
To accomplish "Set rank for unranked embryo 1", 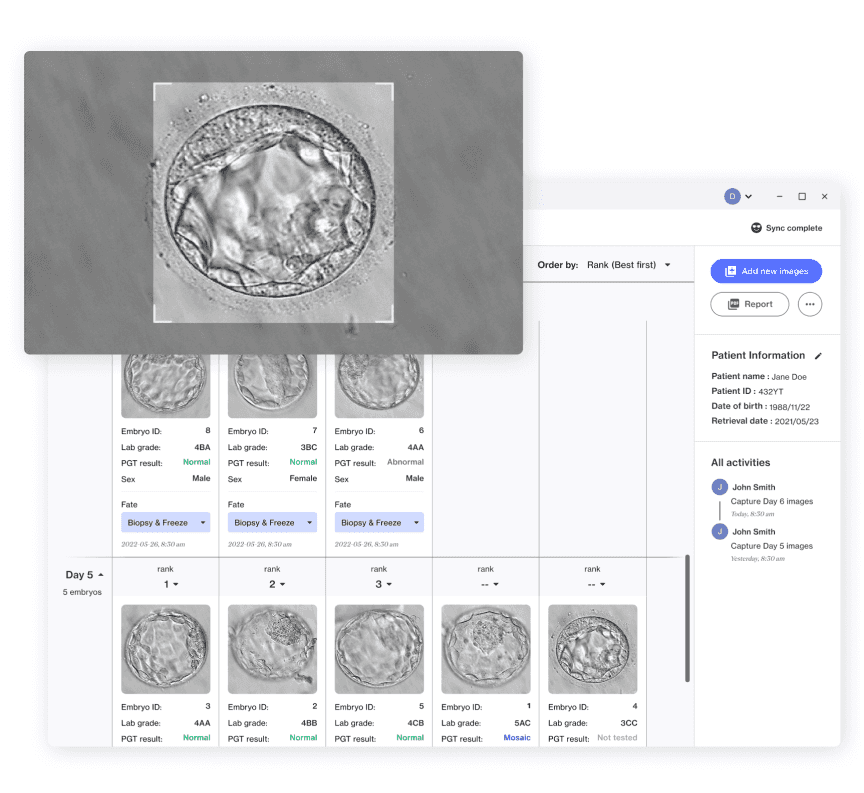I will pyautogui.click(x=486, y=584).
